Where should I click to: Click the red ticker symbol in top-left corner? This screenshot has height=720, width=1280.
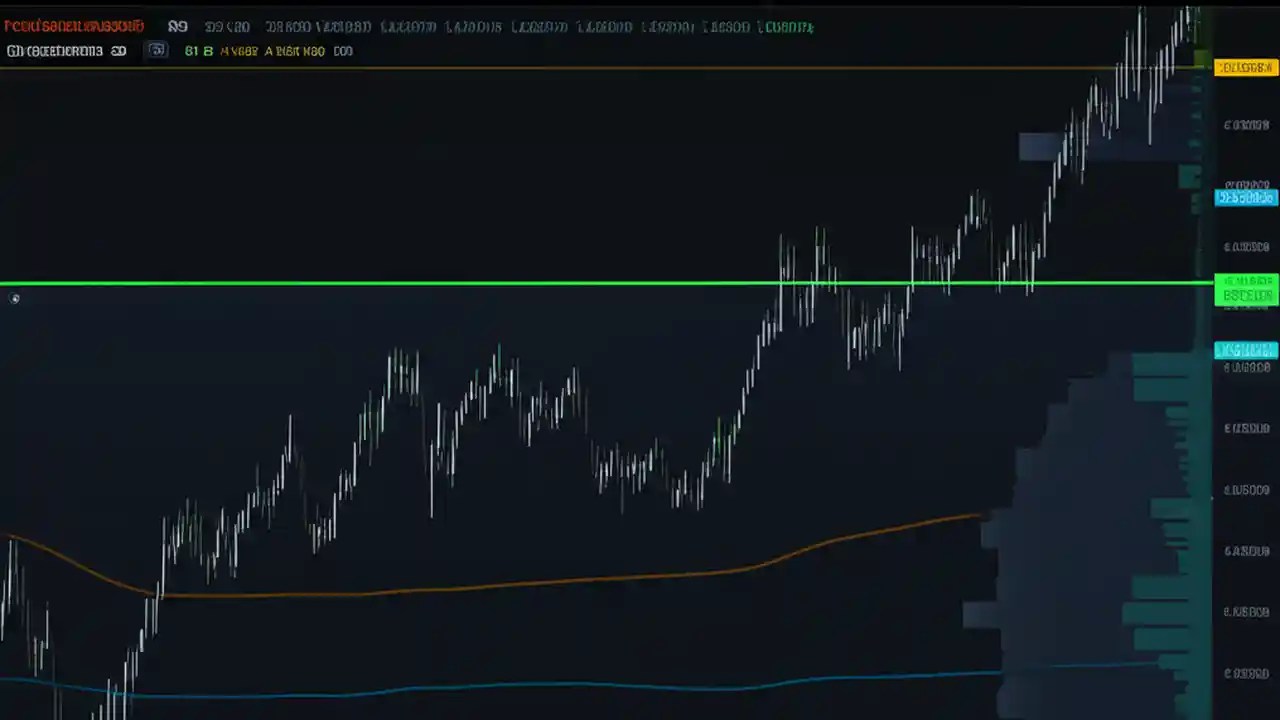[x=70, y=26]
